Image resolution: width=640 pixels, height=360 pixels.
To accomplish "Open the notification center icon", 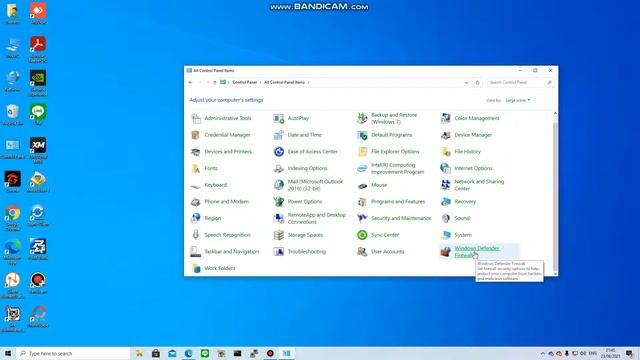I will click(629, 353).
